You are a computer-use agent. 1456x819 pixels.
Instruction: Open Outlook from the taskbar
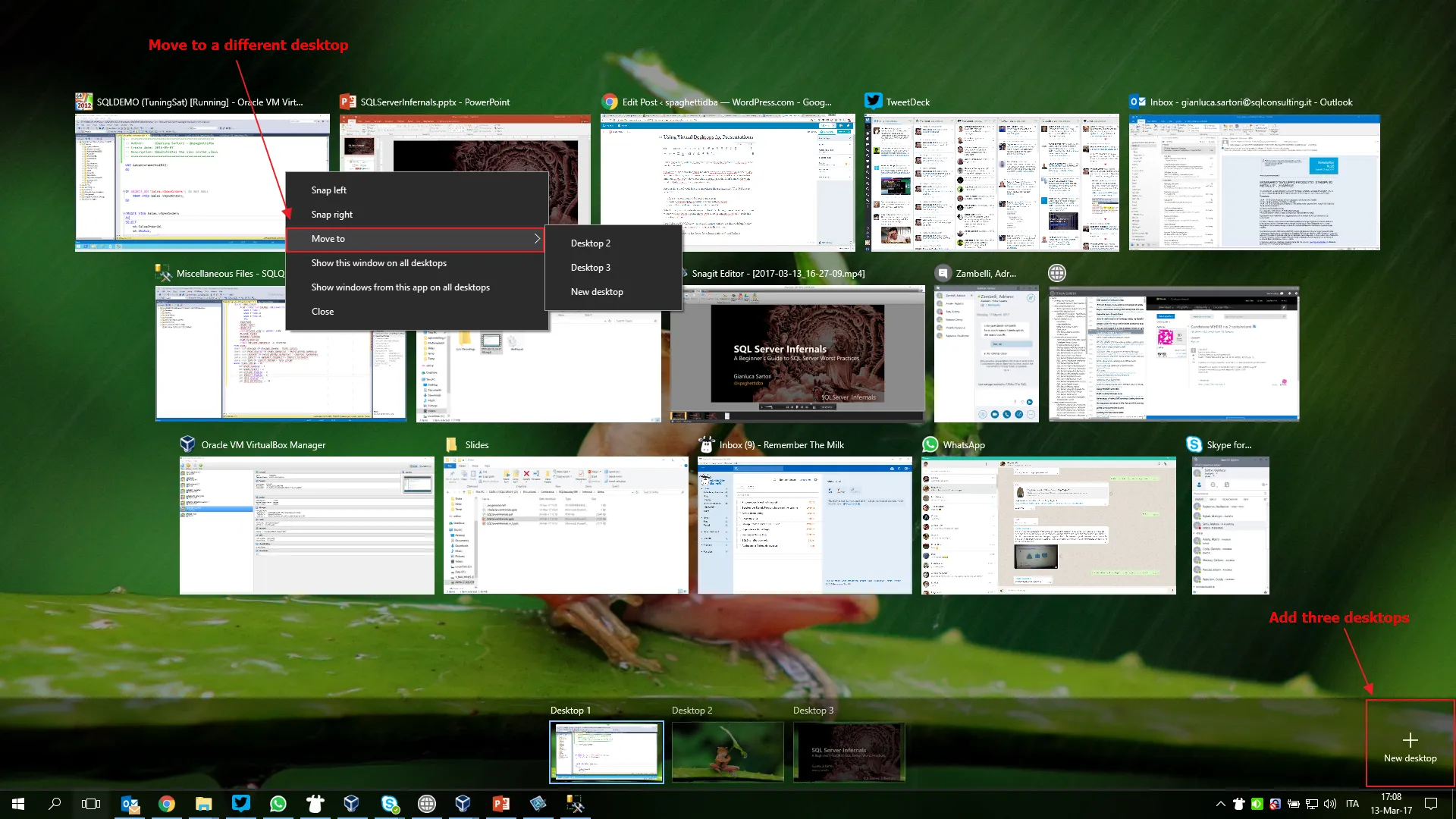click(x=130, y=804)
